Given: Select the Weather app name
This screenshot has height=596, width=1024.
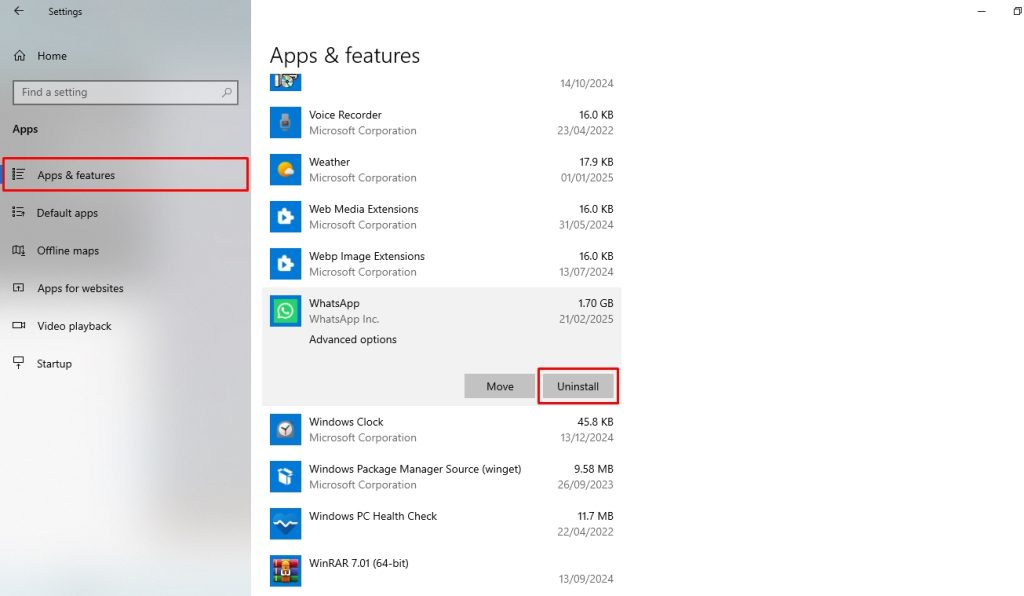Looking at the screenshot, I should (329, 162).
